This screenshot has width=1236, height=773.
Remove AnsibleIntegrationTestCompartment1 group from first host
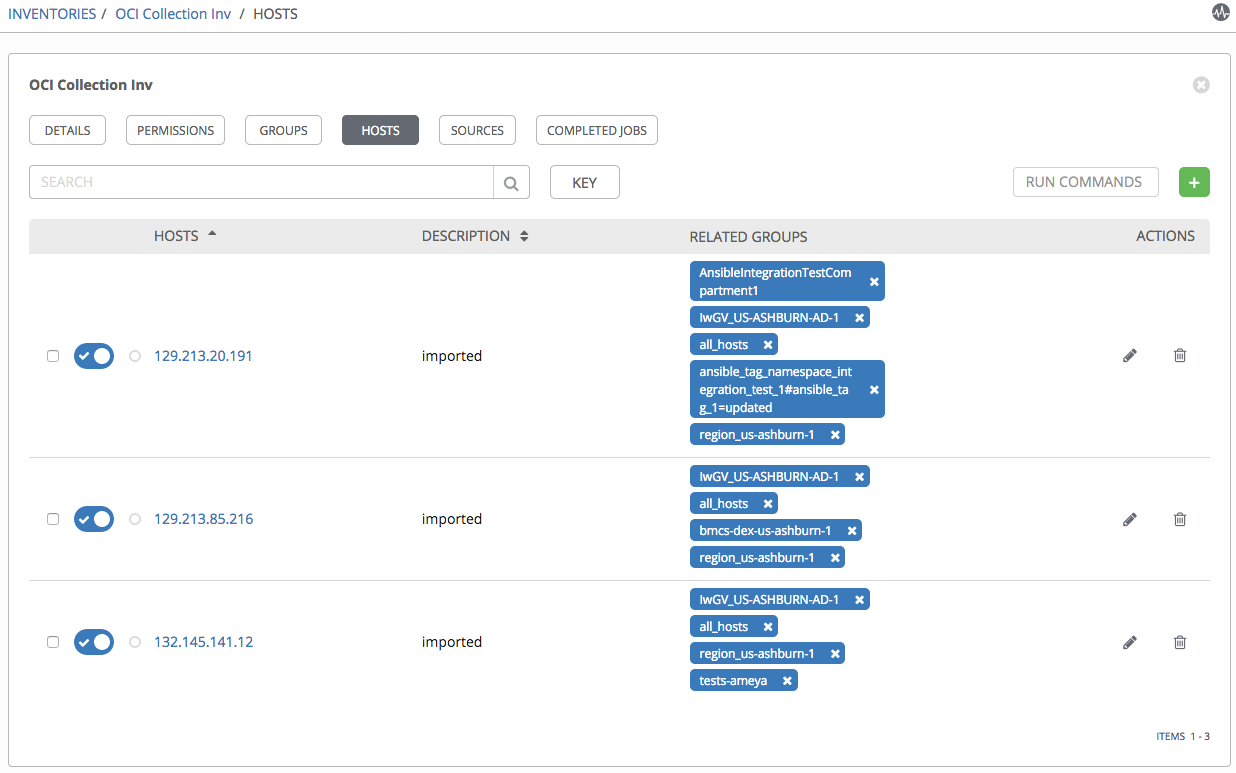(874, 281)
